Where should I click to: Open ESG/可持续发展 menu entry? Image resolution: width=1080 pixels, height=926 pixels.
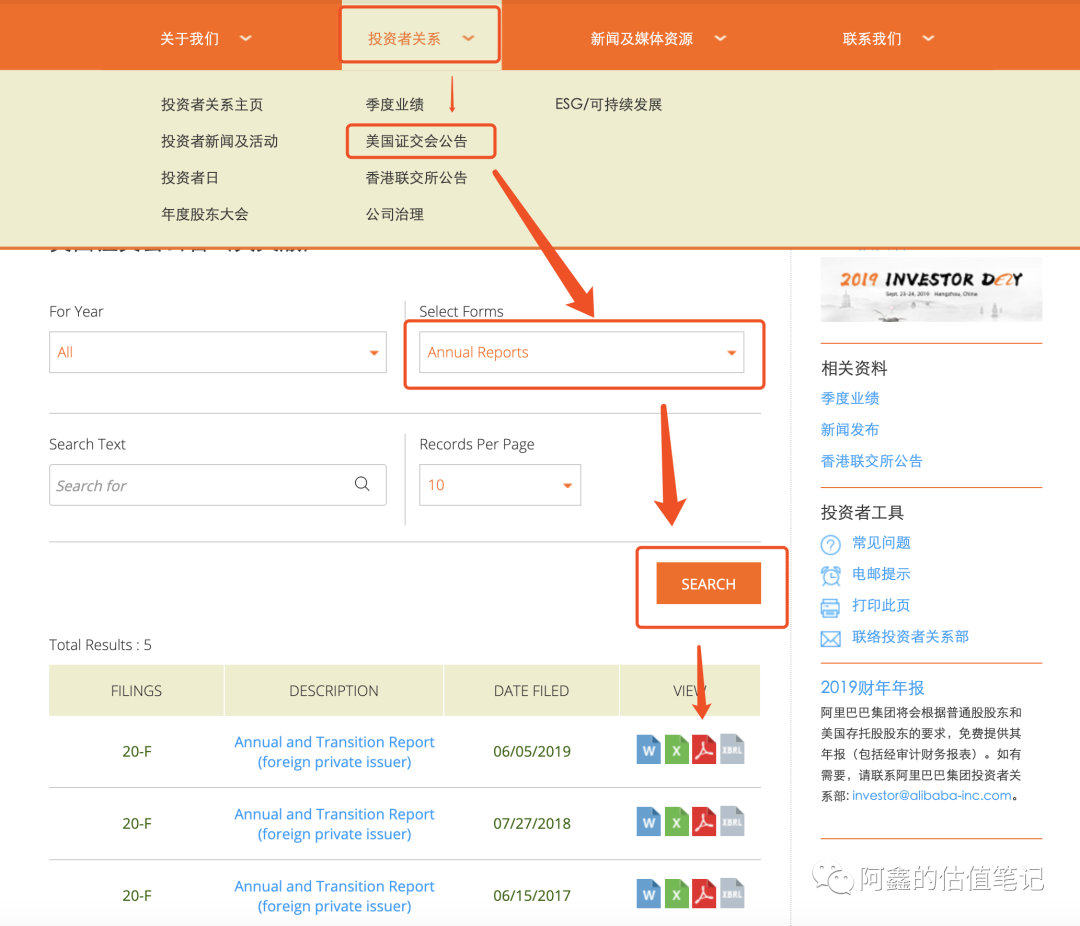[x=609, y=105]
